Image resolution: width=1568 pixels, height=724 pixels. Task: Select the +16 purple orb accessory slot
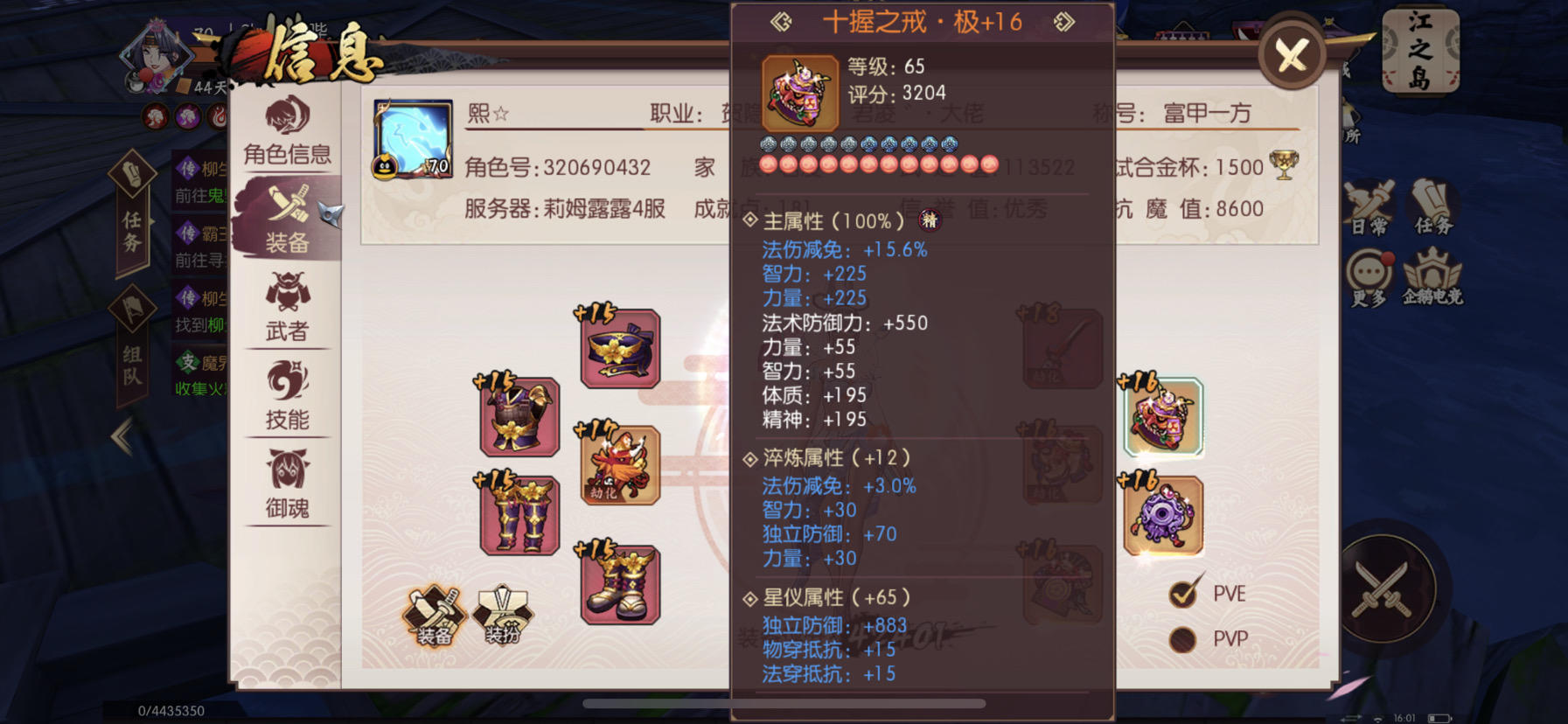(1163, 516)
